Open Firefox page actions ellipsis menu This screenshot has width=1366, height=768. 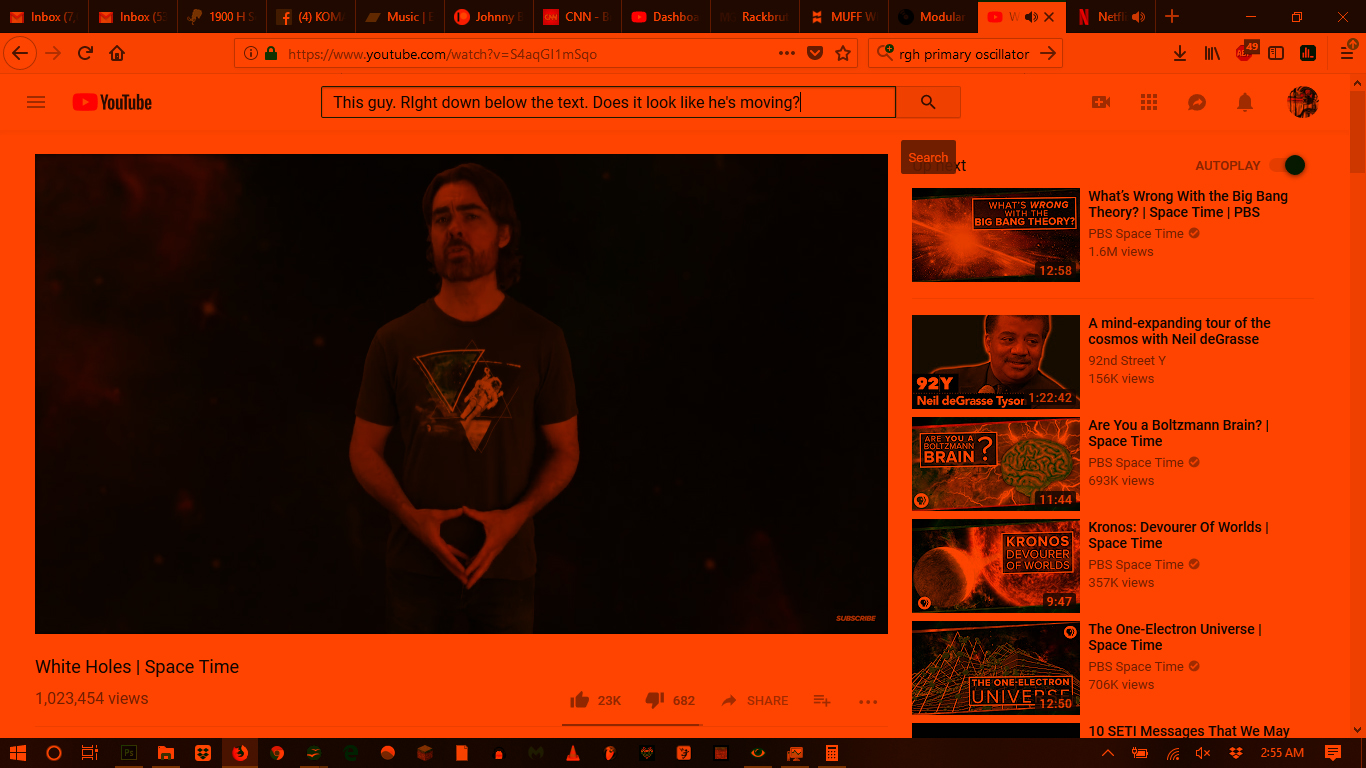pos(787,54)
